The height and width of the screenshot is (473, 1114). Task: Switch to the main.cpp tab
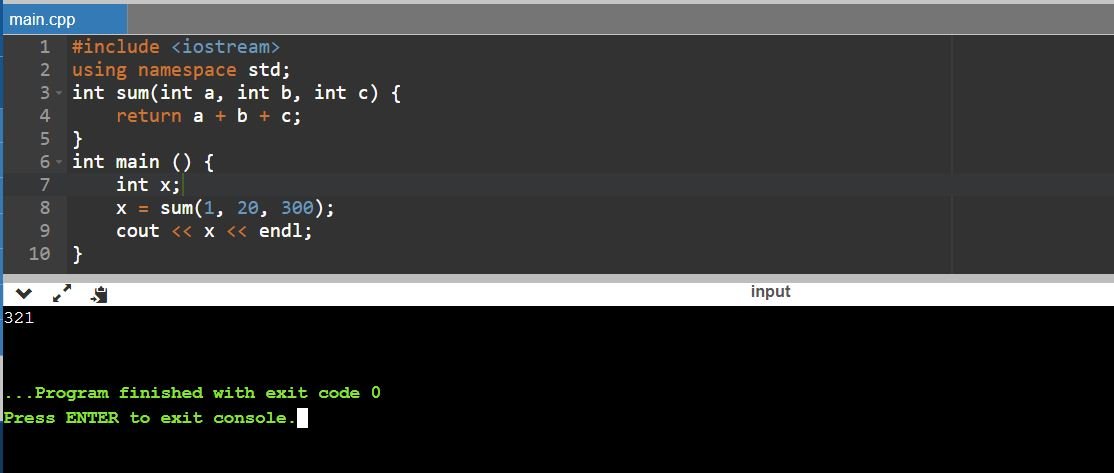42,19
